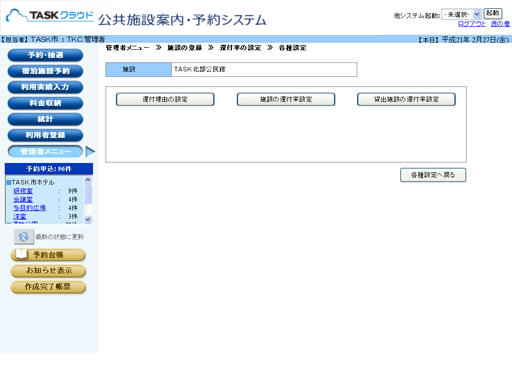Click the blue square marker beside TASK市ホテル
Image resolution: width=512 pixels, height=384 pixels.
point(9,183)
